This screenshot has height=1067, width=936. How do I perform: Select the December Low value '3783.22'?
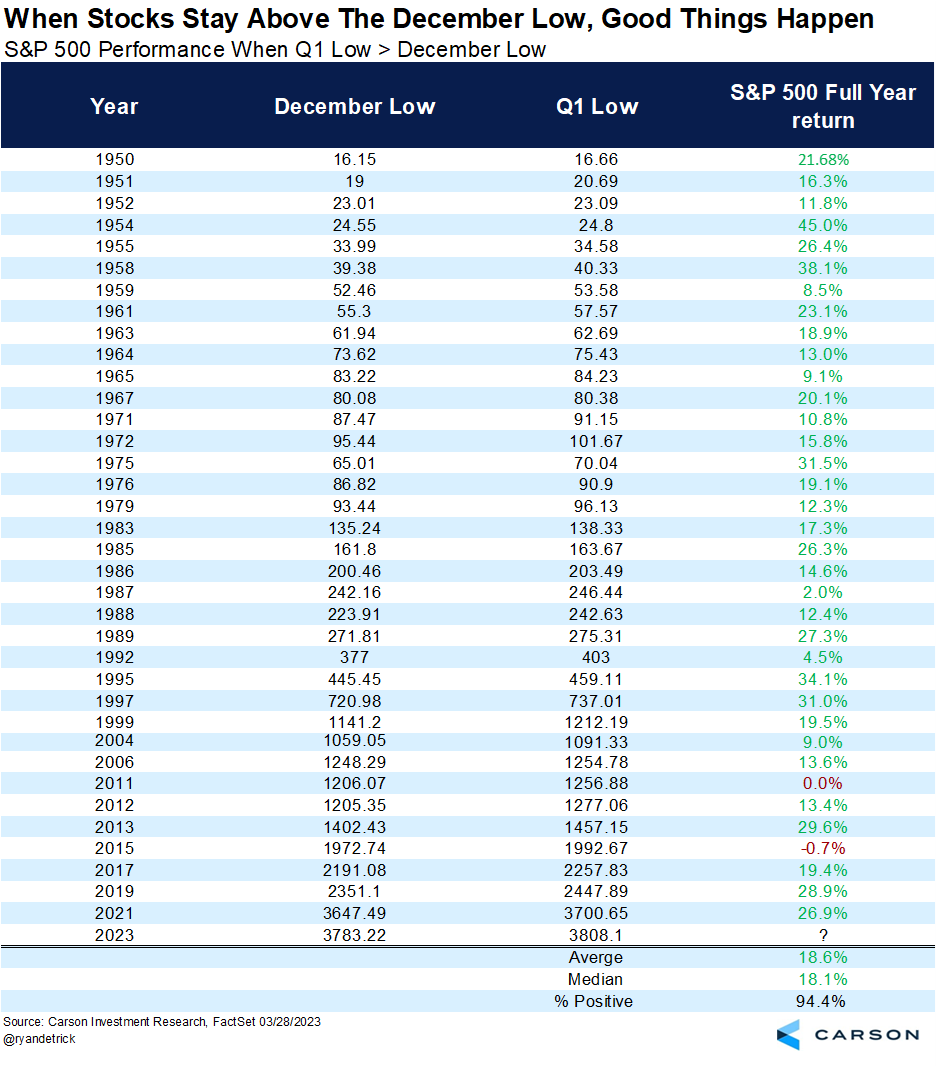[x=355, y=935]
